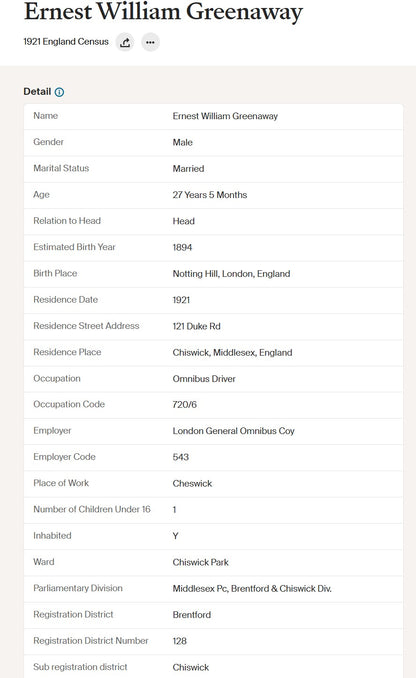Click the London General Omnibus Coy employer
Screen dimensions: 416x678
pos(234,431)
